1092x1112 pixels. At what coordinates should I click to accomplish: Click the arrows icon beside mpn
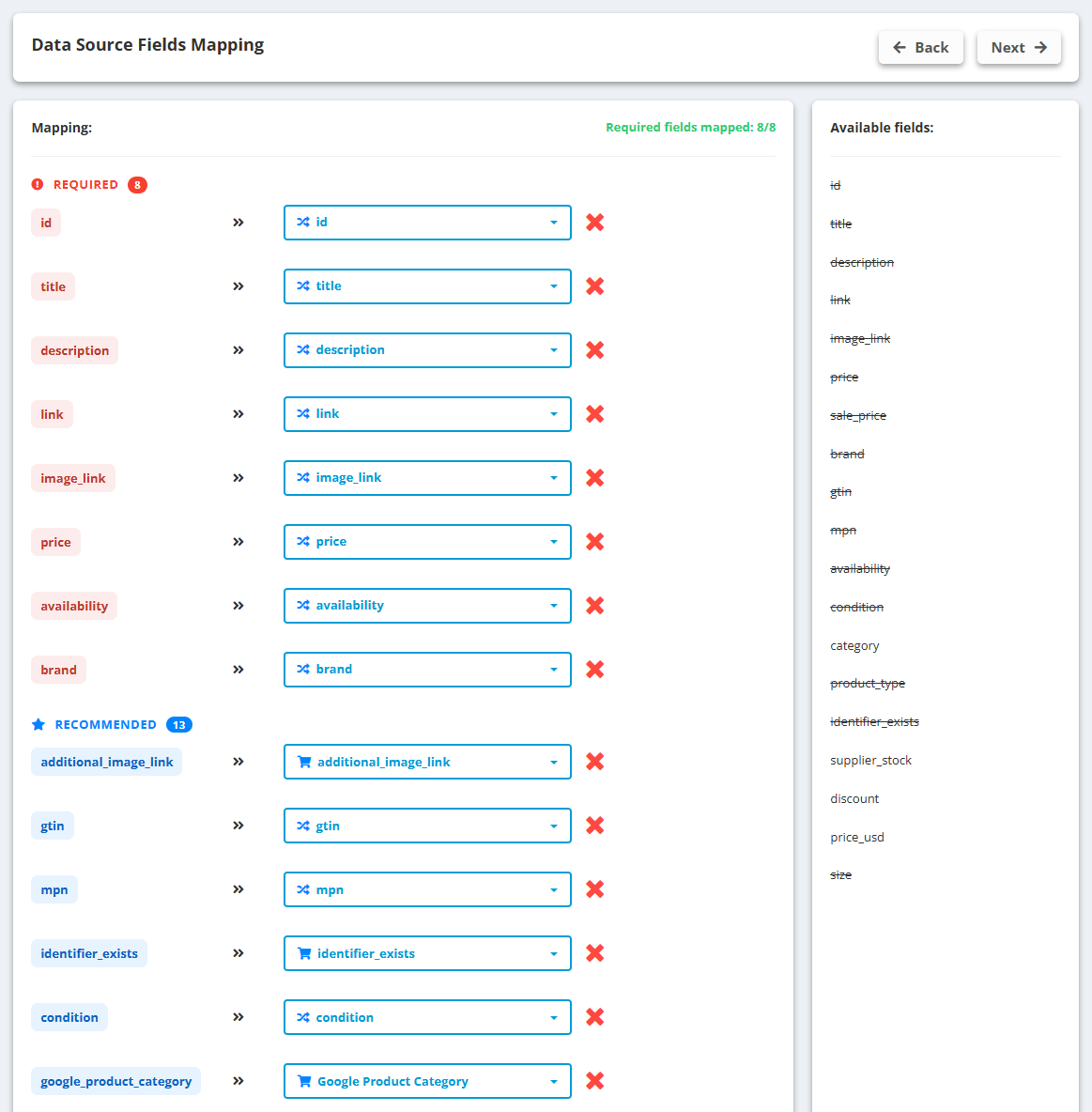[x=238, y=889]
